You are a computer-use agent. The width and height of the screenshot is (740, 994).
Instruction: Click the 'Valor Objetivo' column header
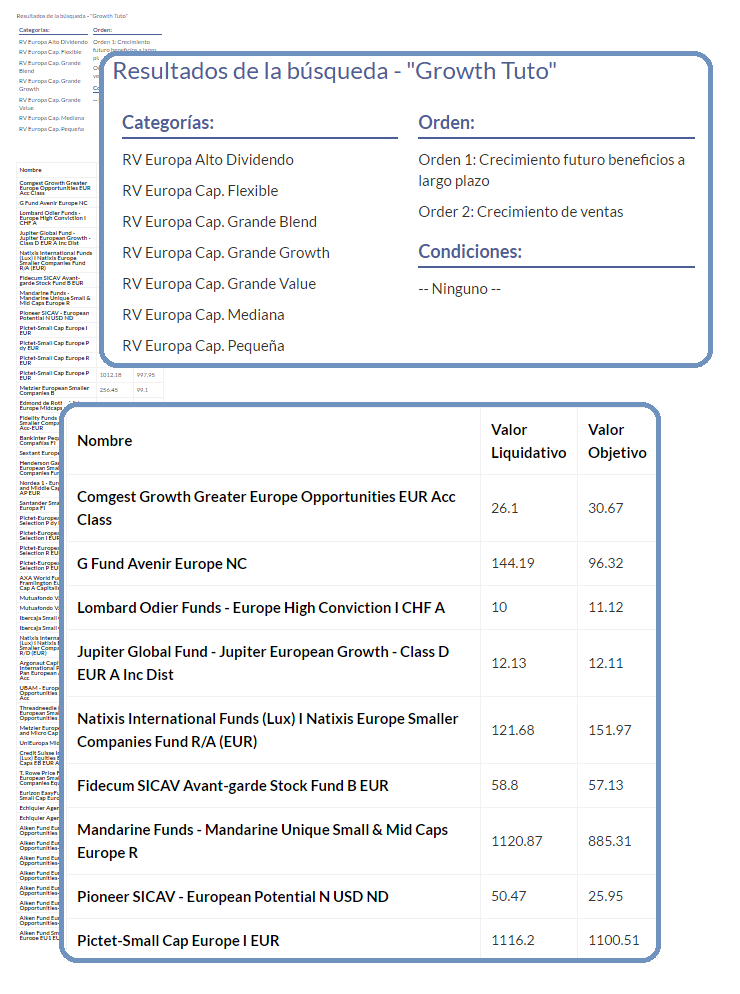617,441
